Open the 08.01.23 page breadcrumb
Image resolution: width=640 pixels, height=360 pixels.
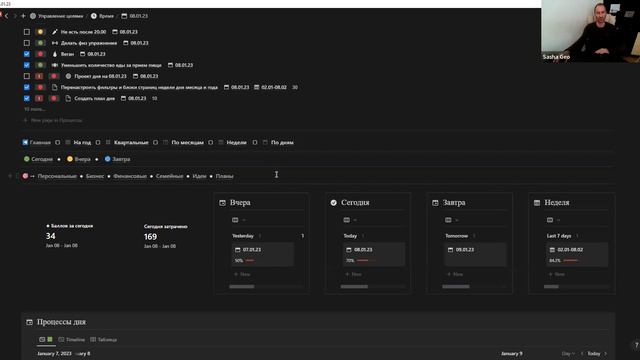(x=135, y=16)
